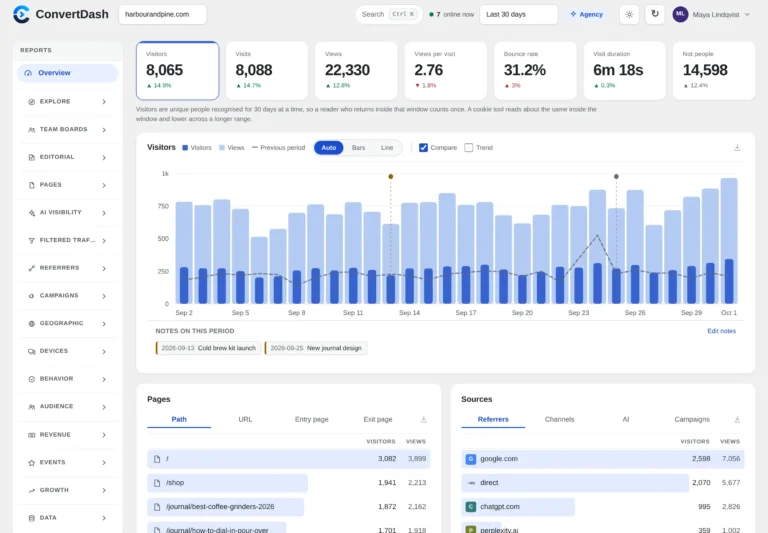Viewport: 768px width, 533px height.
Task: Download the Sources table
Action: pos(737,419)
